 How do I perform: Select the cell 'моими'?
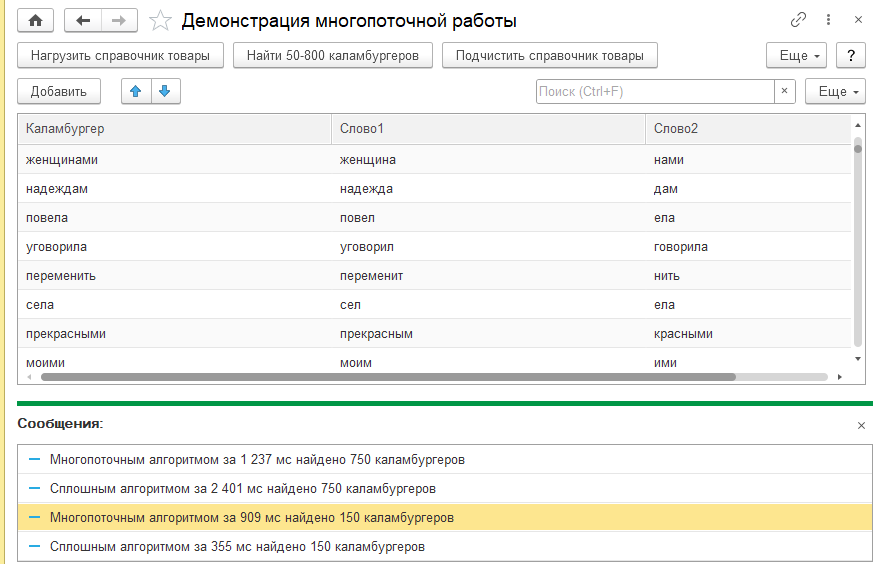tap(175, 361)
